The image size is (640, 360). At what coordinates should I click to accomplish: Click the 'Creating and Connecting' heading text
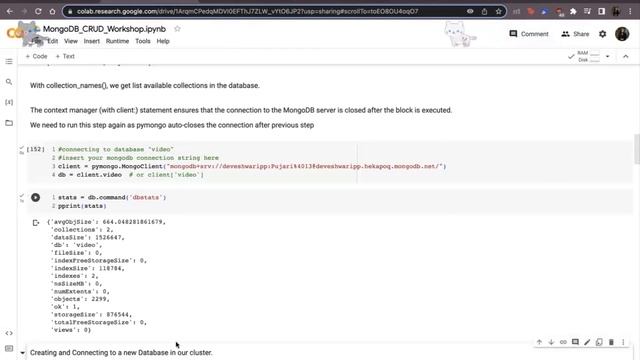[121, 353]
